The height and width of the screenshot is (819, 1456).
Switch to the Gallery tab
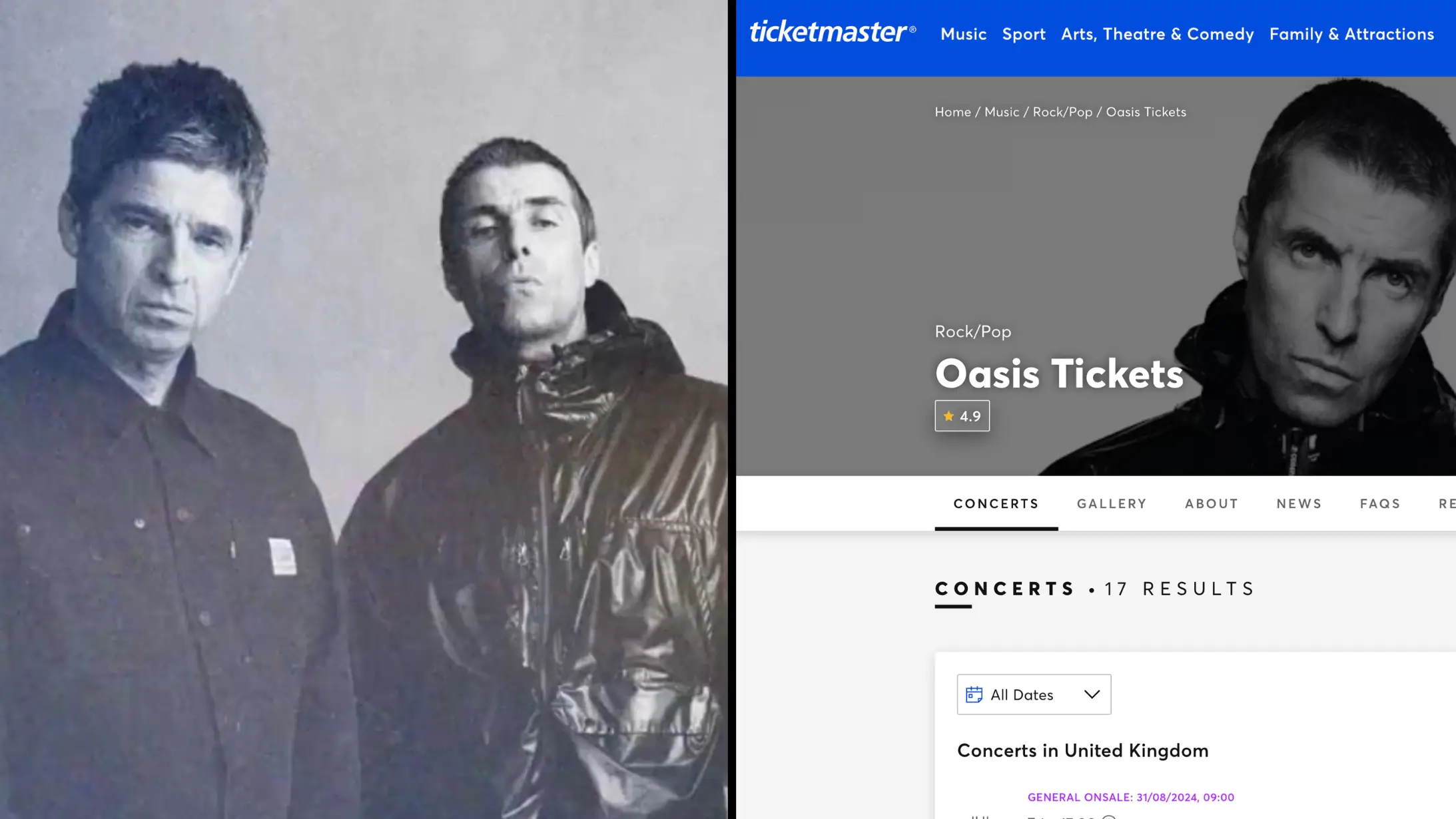tap(1111, 504)
